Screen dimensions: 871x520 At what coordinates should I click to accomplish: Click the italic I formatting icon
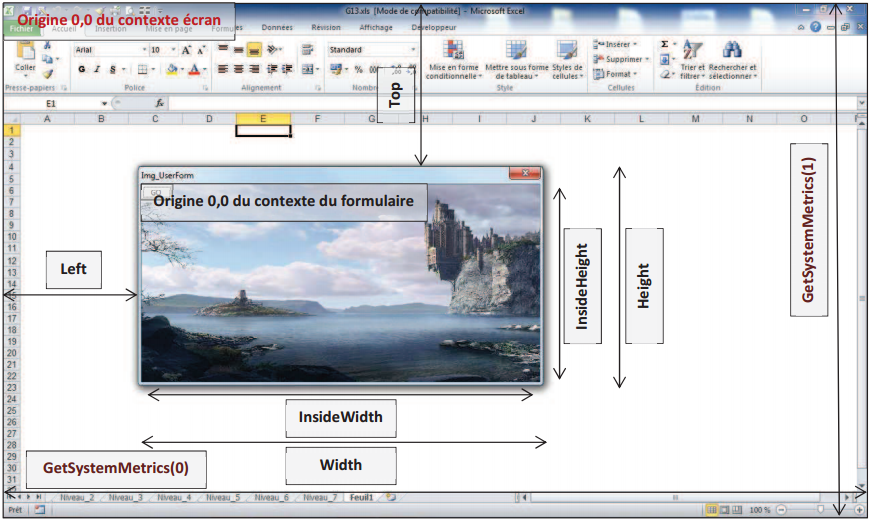click(97, 70)
